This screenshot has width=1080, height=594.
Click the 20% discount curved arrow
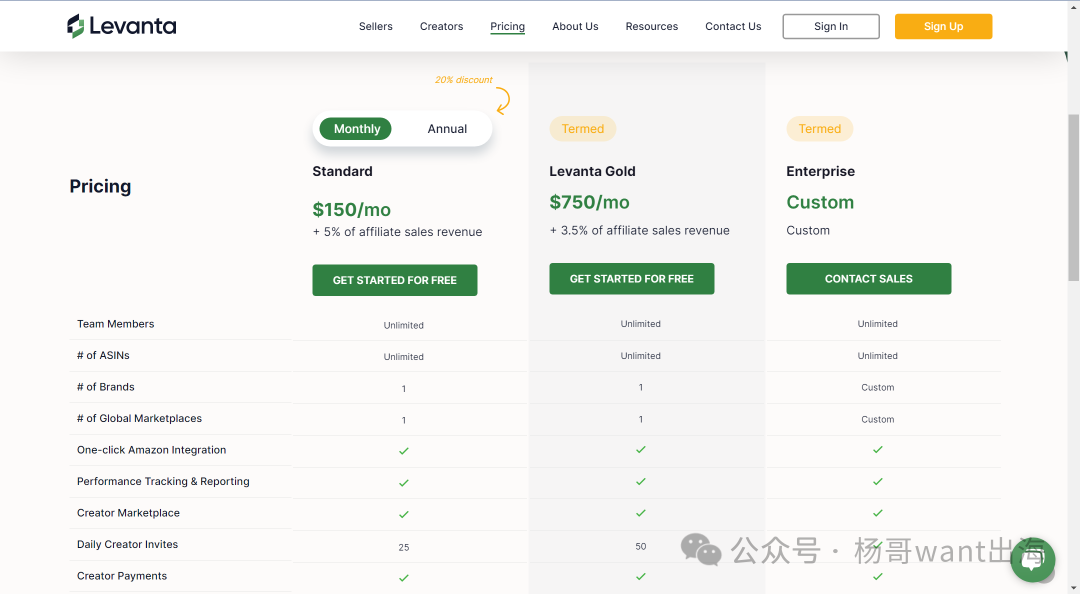point(502,100)
